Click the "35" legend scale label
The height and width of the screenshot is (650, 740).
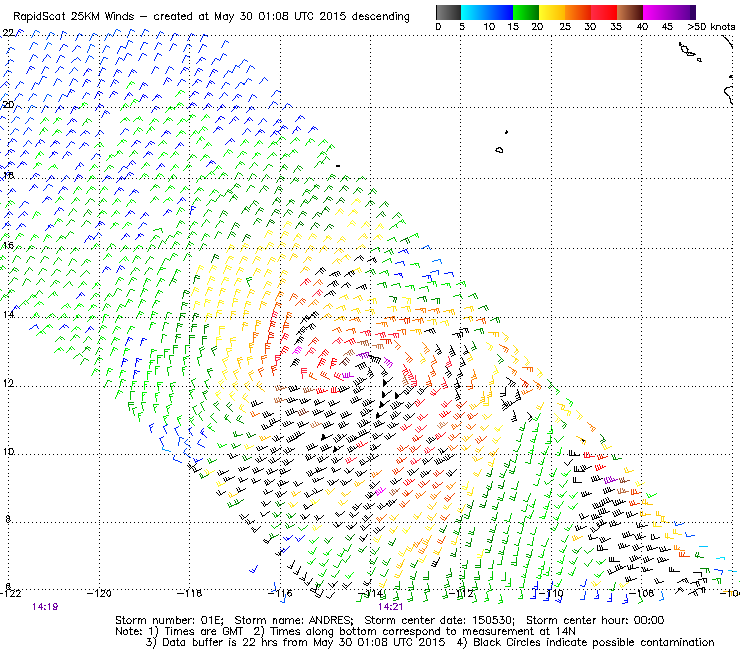point(615,27)
